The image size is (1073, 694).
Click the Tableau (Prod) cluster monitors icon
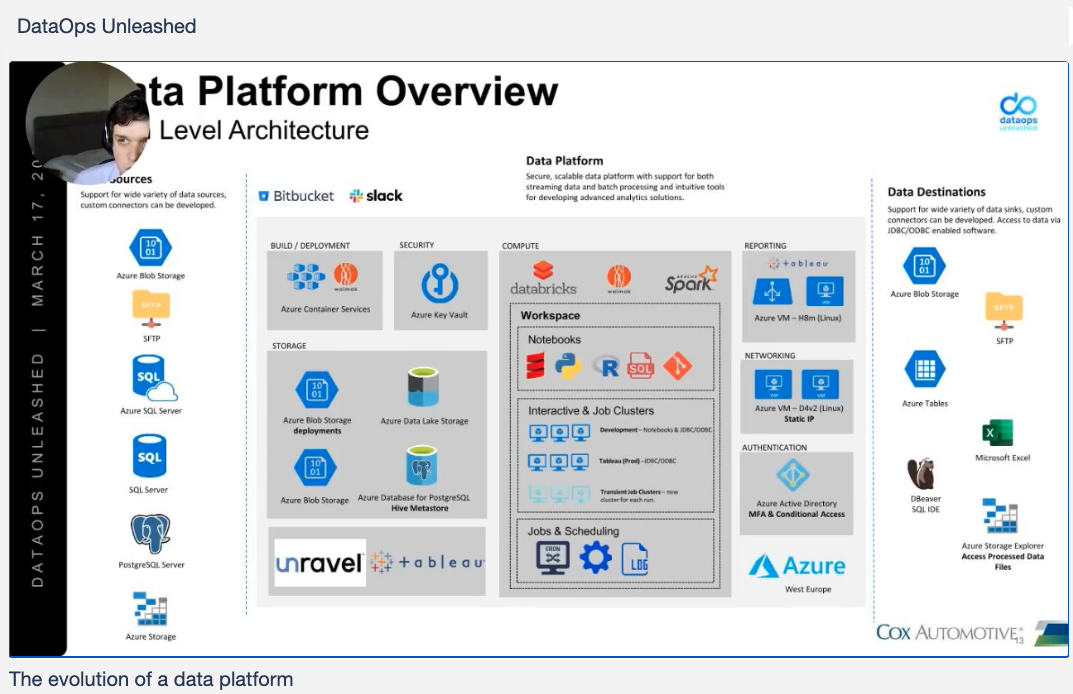coord(559,462)
